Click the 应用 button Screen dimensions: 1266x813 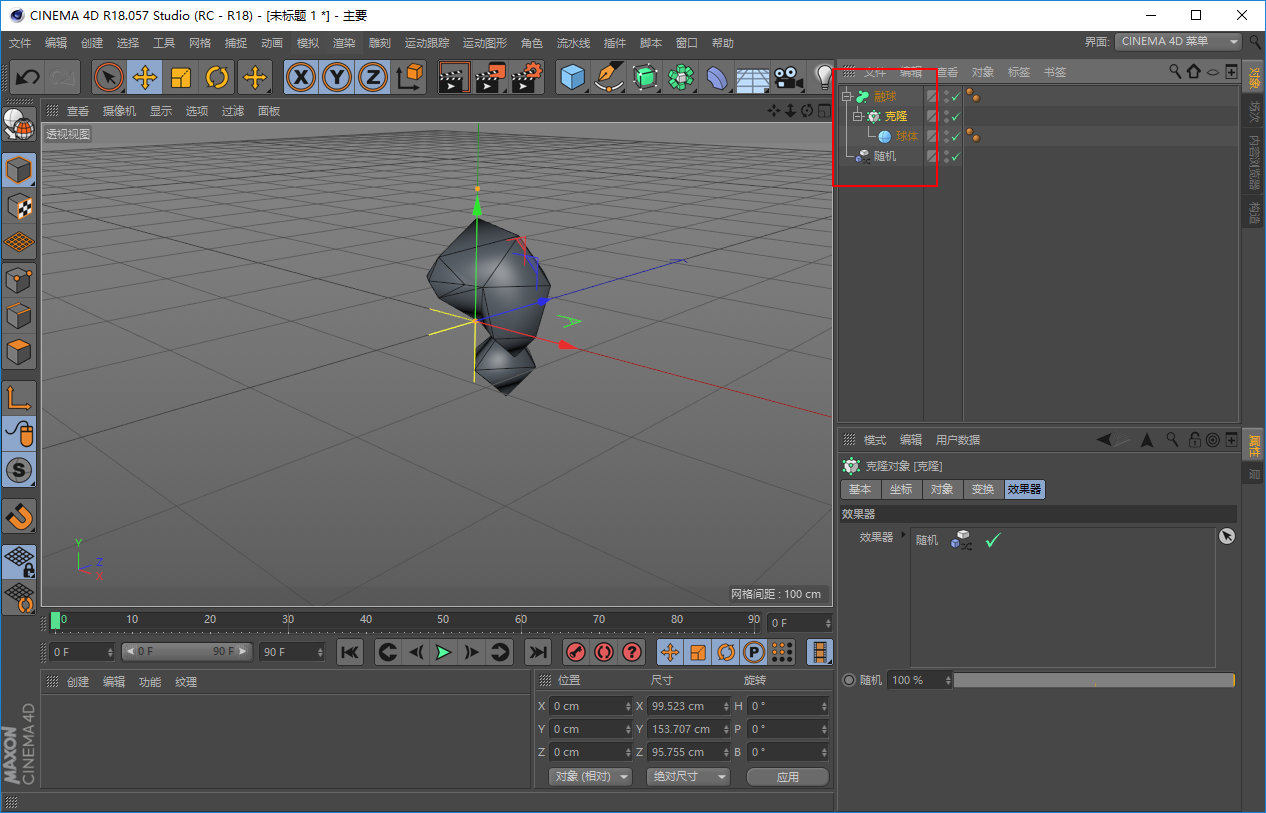click(788, 776)
